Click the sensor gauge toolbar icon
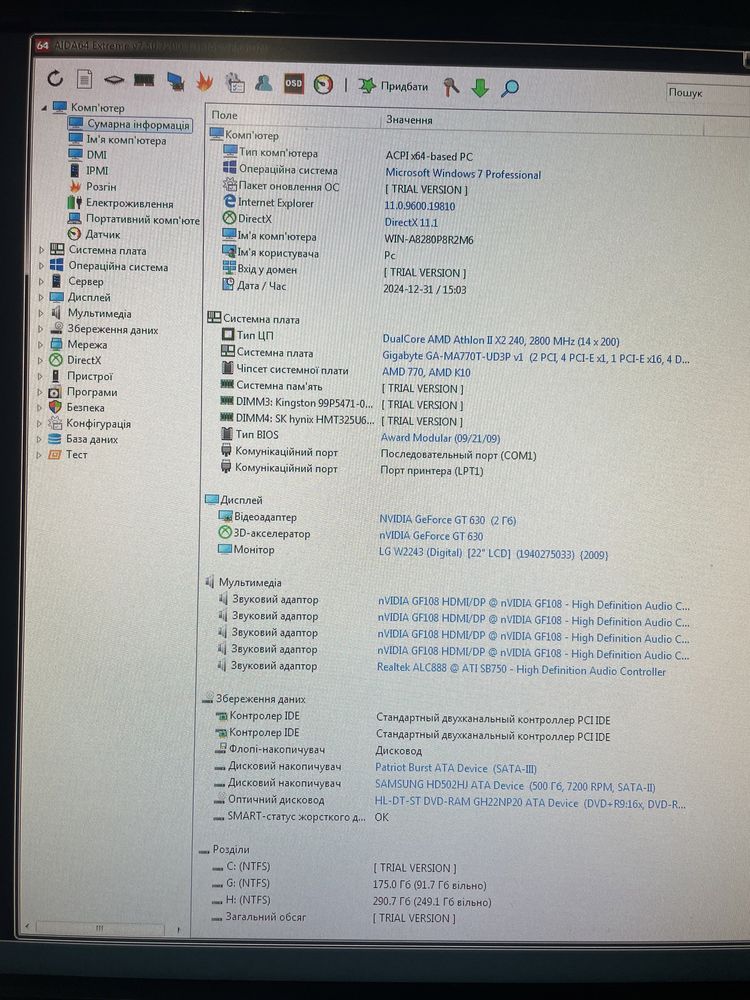Screen dimensions: 750x1000 coord(323,84)
